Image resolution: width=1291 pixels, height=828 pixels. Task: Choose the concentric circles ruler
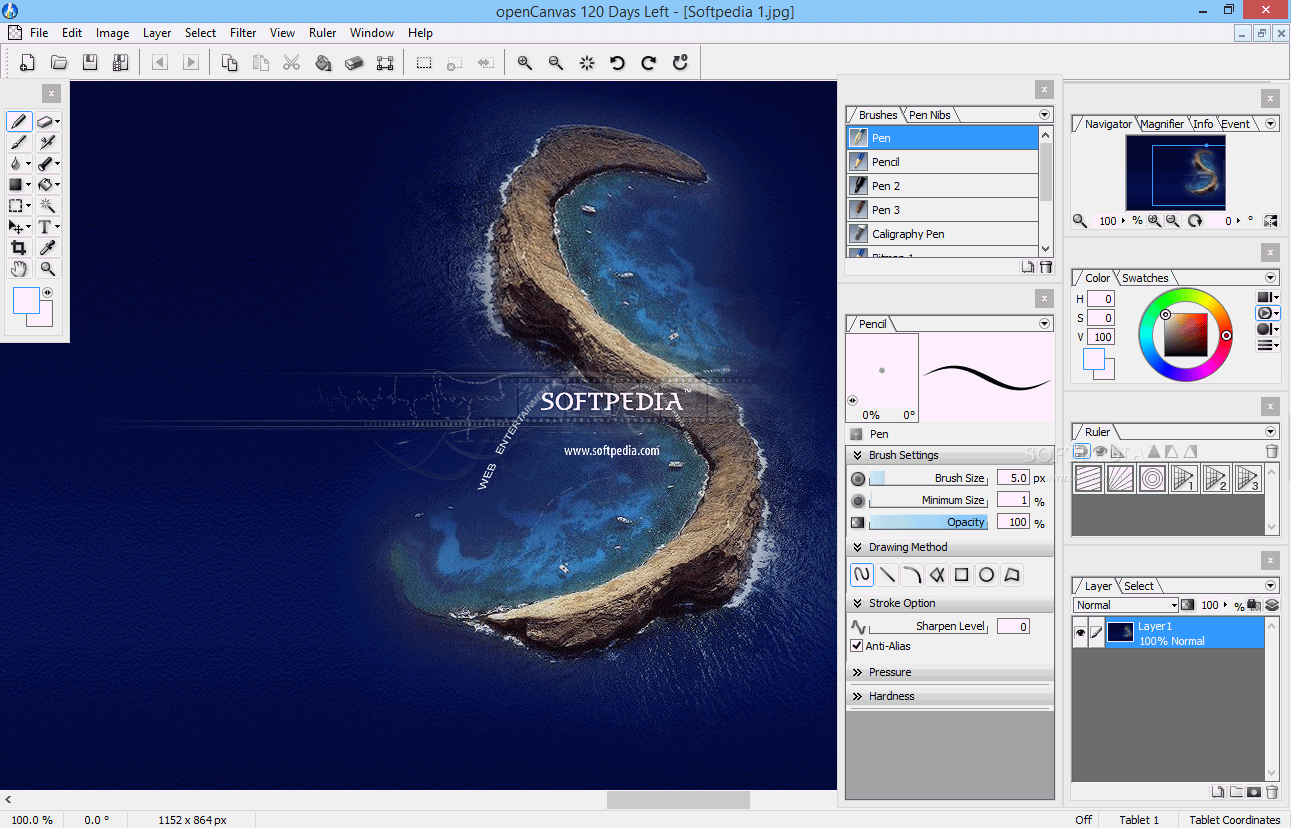click(1152, 478)
